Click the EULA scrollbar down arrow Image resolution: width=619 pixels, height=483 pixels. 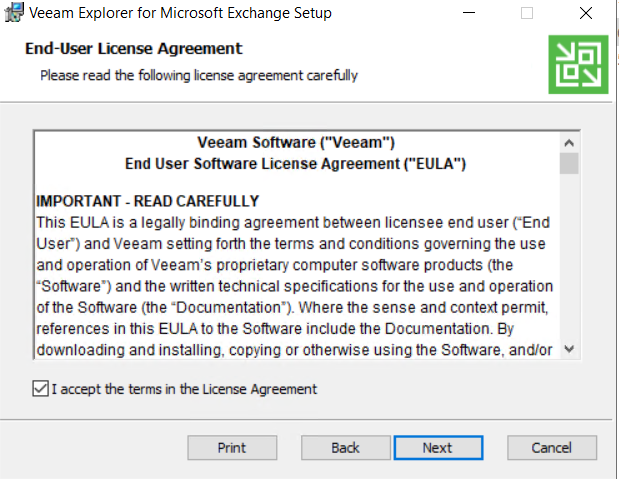[x=569, y=349]
